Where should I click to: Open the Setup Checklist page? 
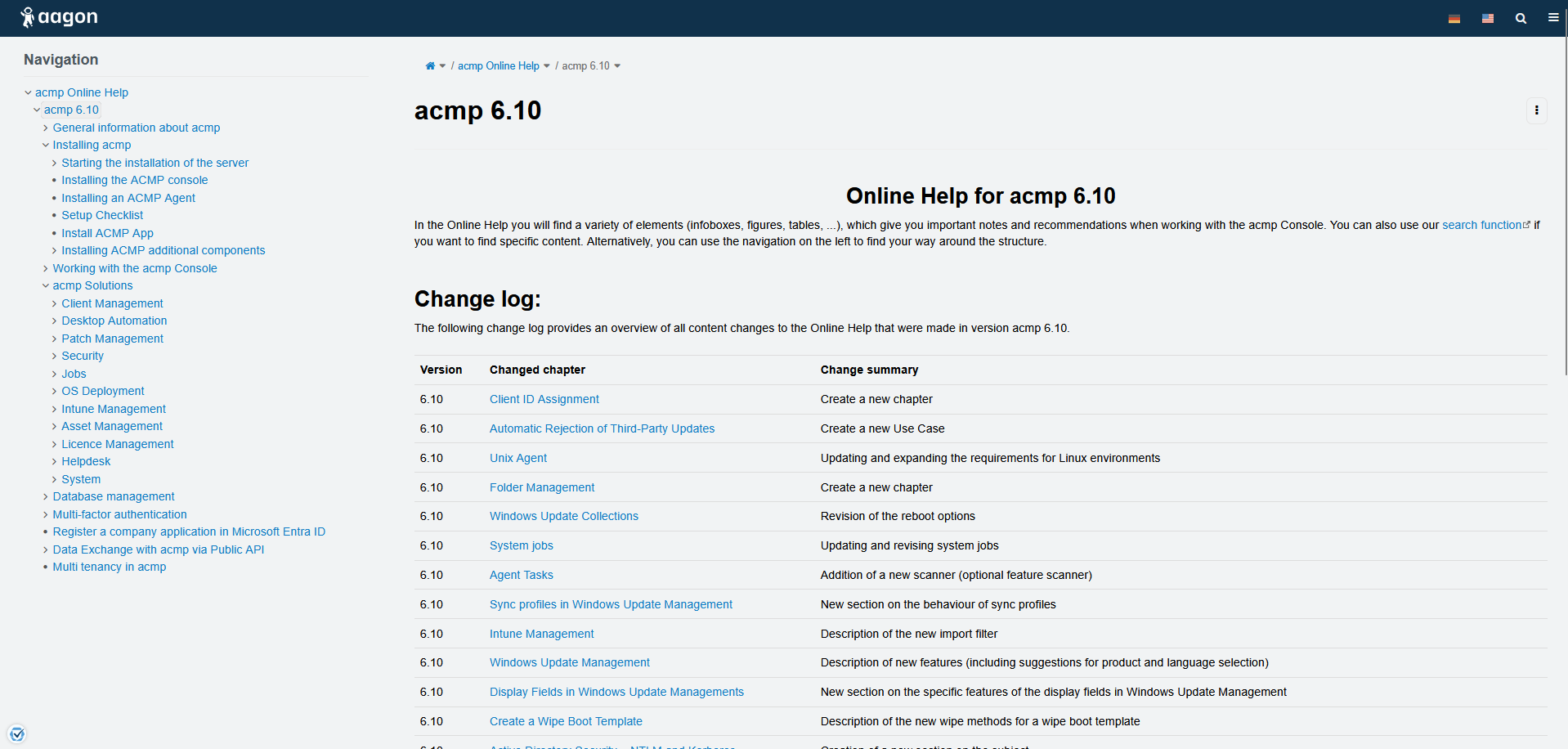click(x=102, y=215)
